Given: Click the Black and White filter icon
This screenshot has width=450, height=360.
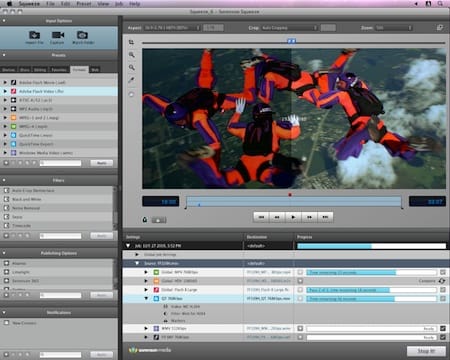Looking at the screenshot, I should [6, 199].
